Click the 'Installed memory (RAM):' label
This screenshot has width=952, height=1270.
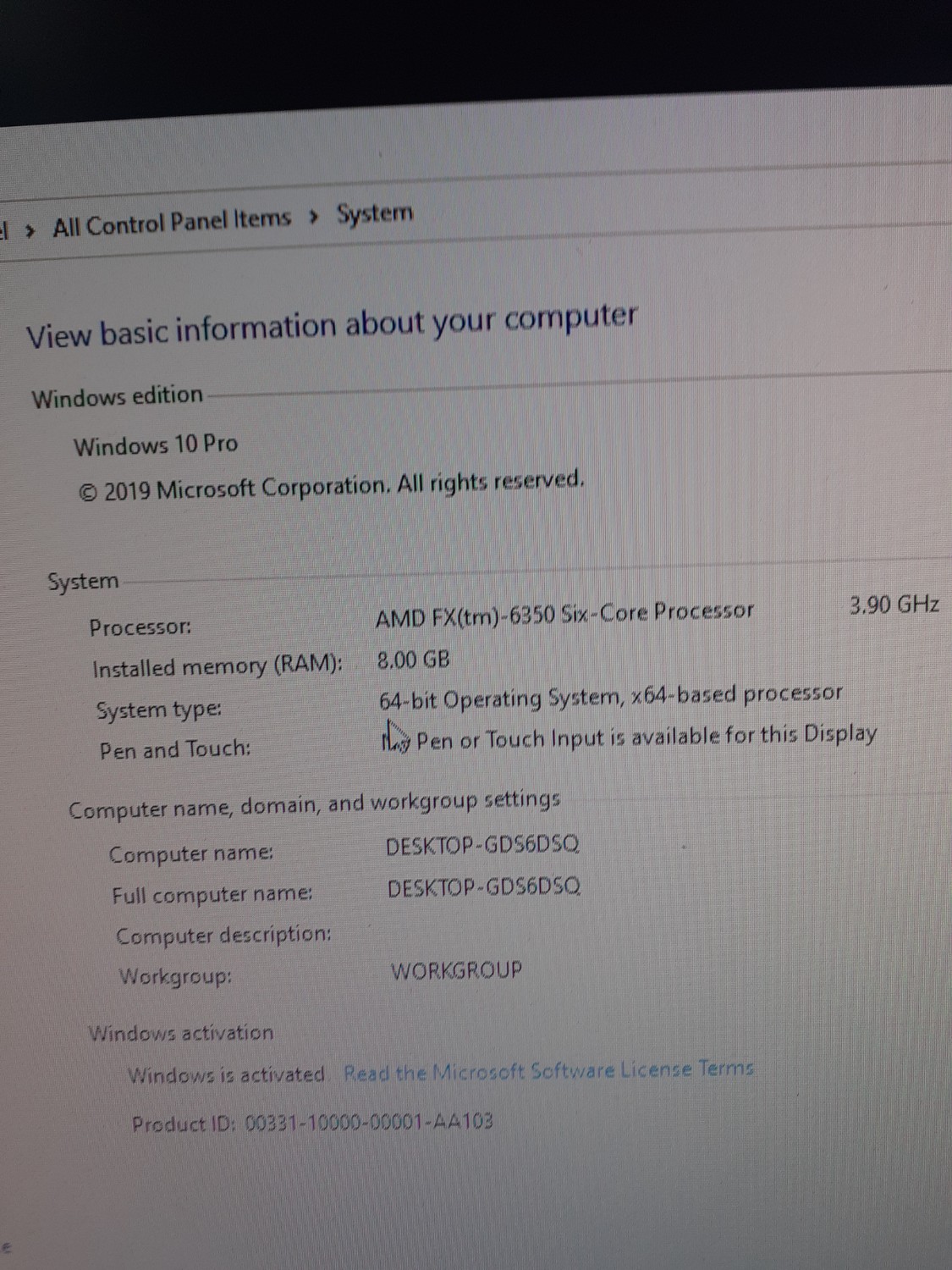[217, 666]
